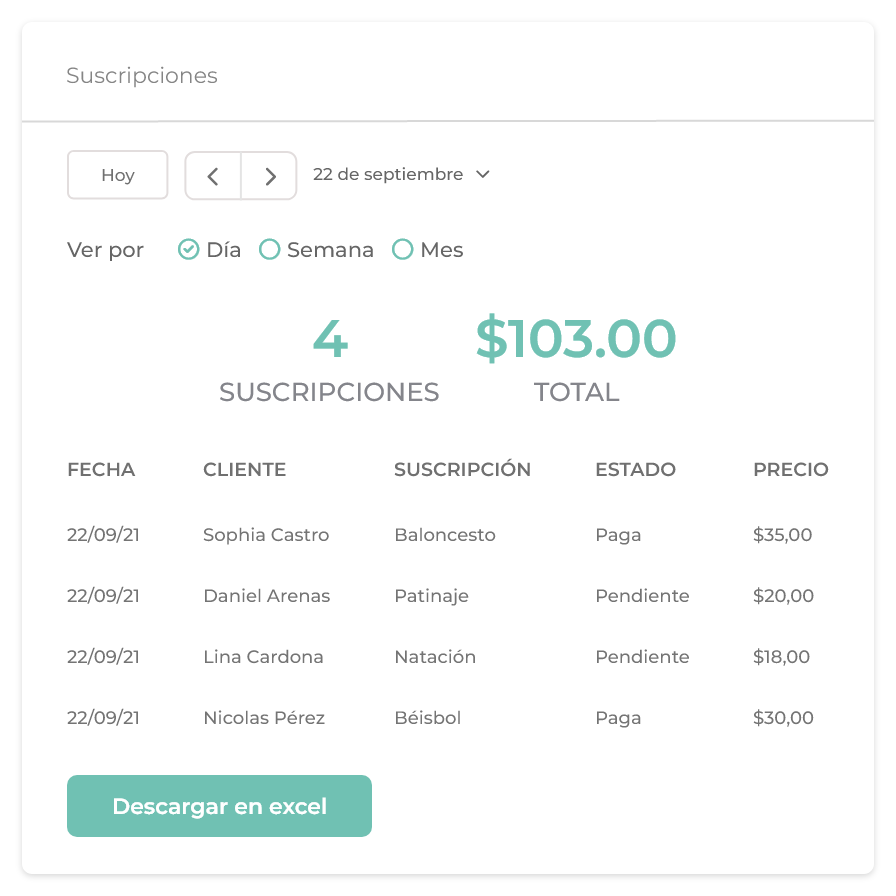
Task: Click the 22 de septiembre date label
Action: pyautogui.click(x=388, y=174)
